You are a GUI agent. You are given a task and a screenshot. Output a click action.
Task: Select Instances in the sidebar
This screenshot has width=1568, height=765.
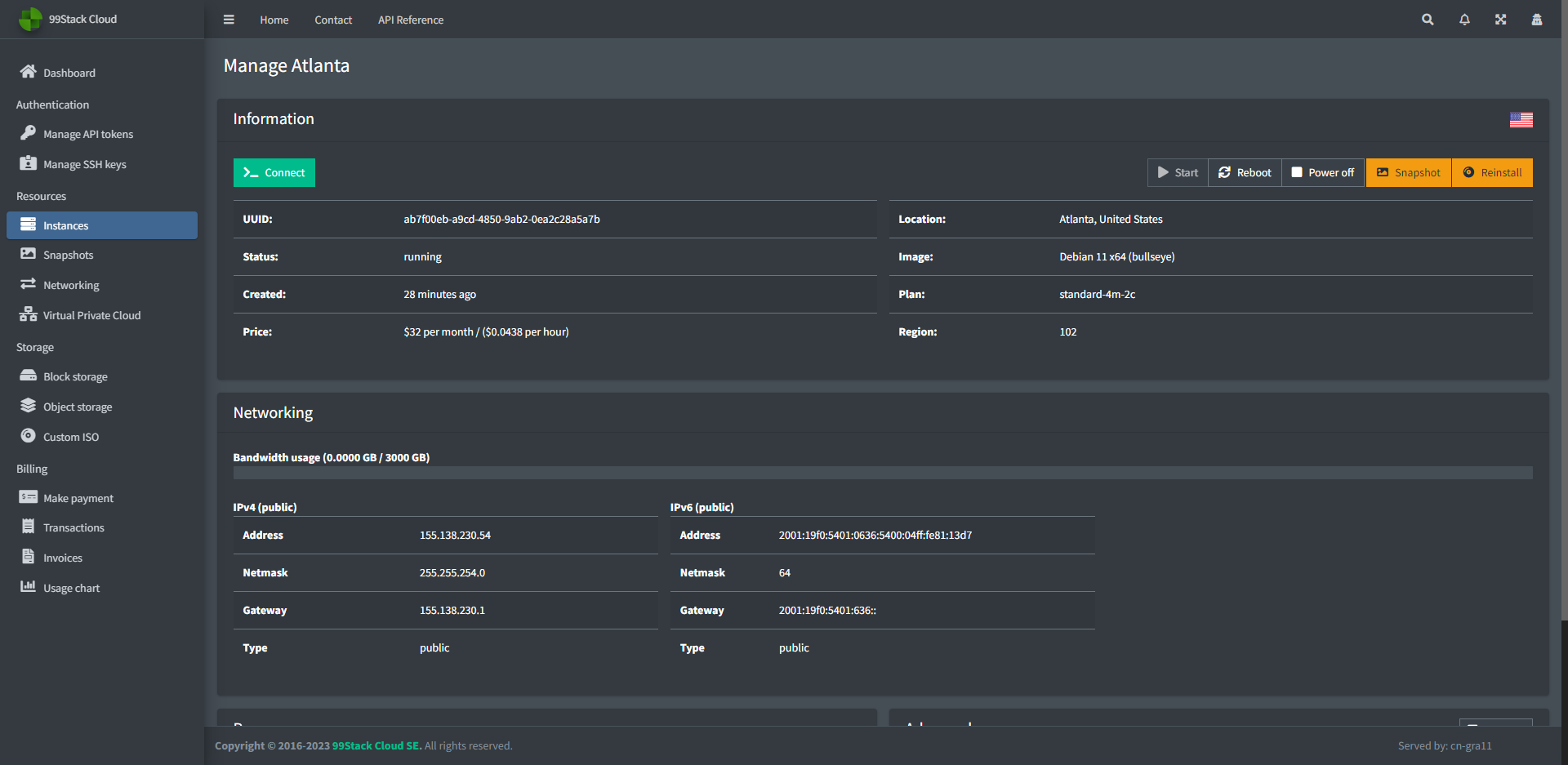tap(102, 225)
